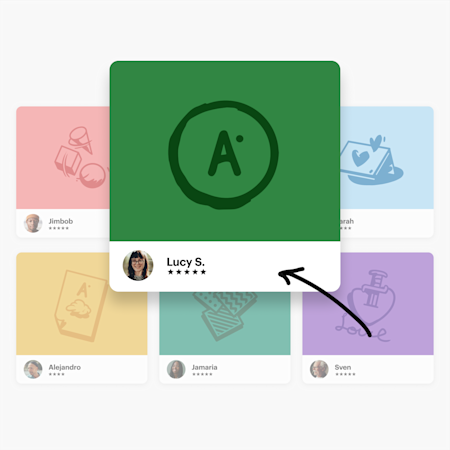Click the hand-drawn black arrow
The height and width of the screenshot is (450, 450).
click(325, 302)
